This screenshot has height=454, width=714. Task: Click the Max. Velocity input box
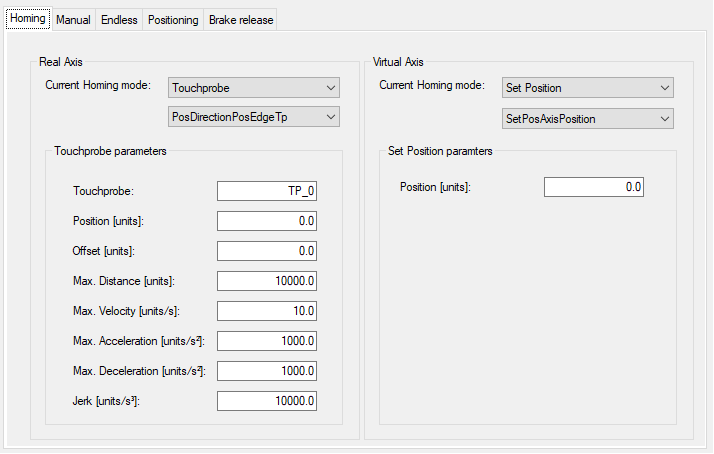coord(267,311)
